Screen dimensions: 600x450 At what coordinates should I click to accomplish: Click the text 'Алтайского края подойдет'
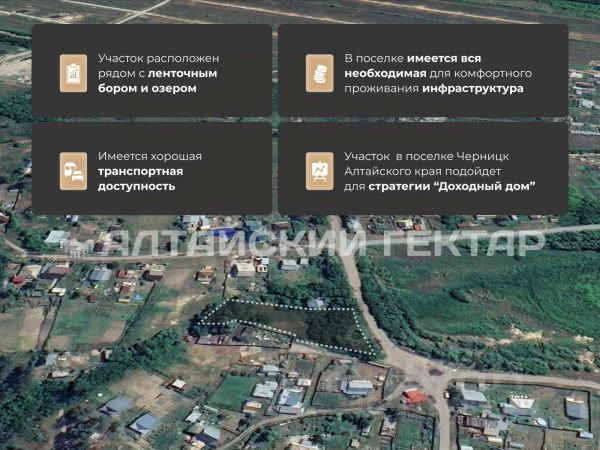[422, 171]
